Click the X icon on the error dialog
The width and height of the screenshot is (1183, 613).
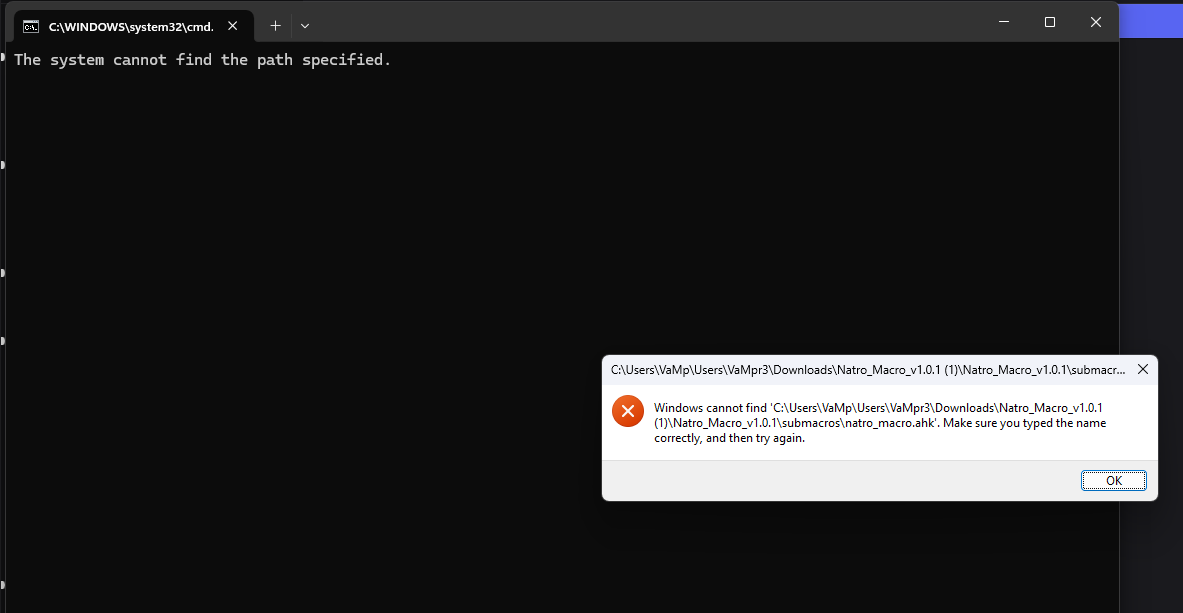[1142, 369]
